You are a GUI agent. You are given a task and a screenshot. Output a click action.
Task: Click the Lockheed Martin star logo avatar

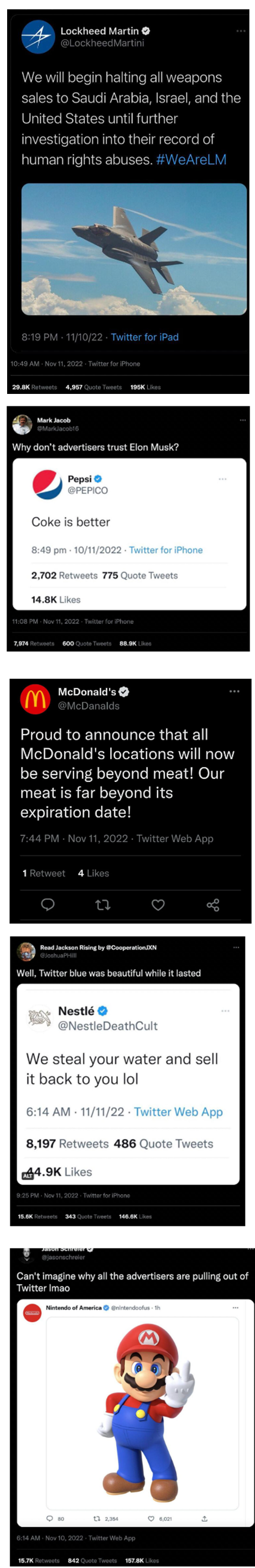click(38, 37)
